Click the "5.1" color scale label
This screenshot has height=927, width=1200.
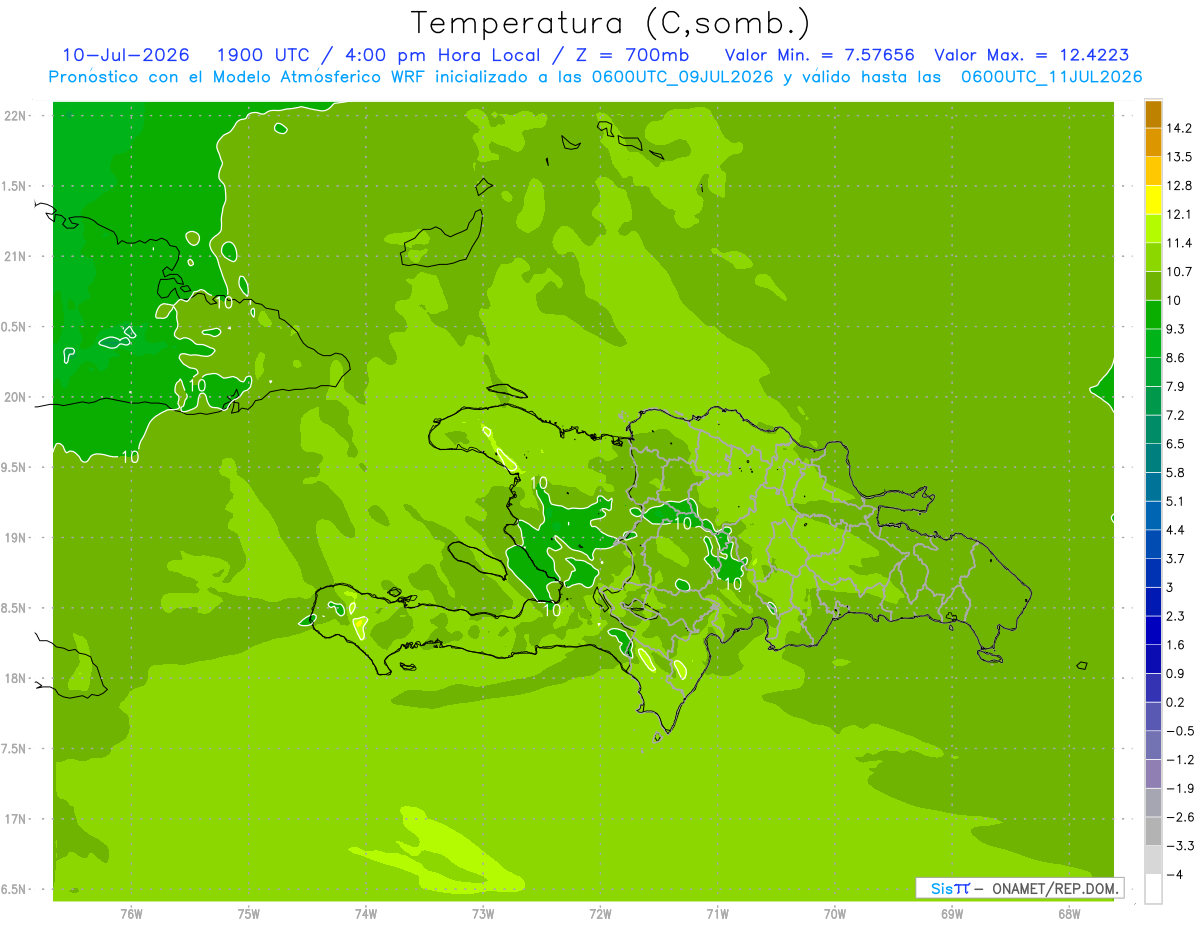(x=1175, y=501)
